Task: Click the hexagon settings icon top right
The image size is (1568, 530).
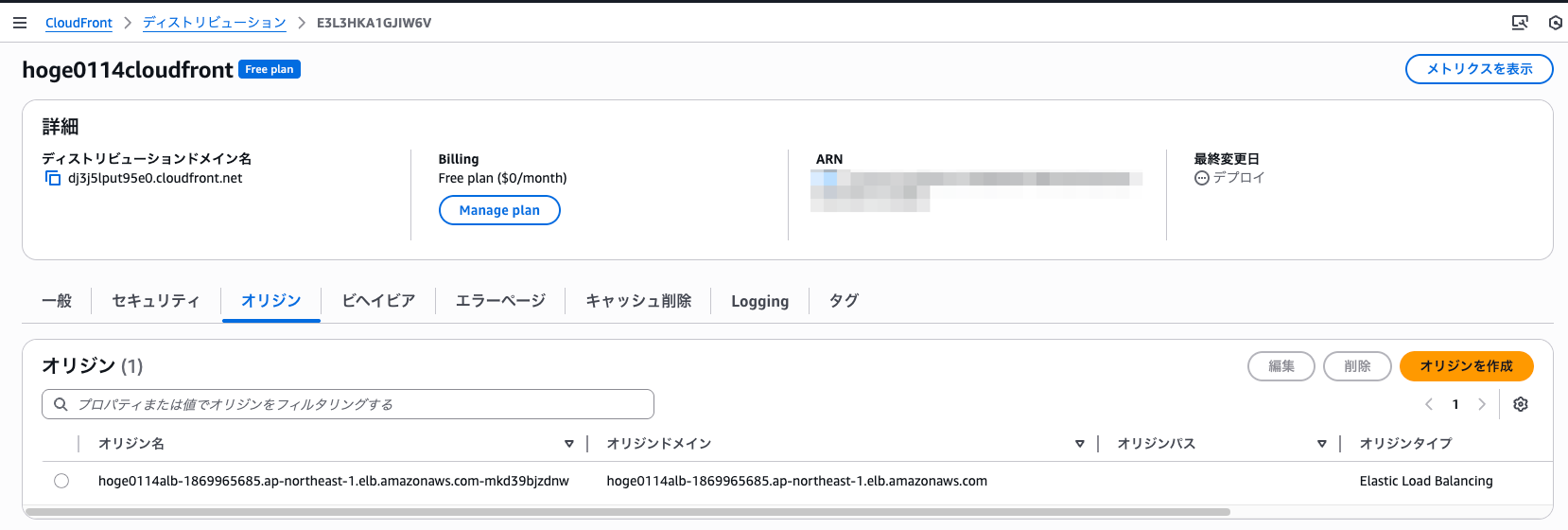Action: 1555,23
